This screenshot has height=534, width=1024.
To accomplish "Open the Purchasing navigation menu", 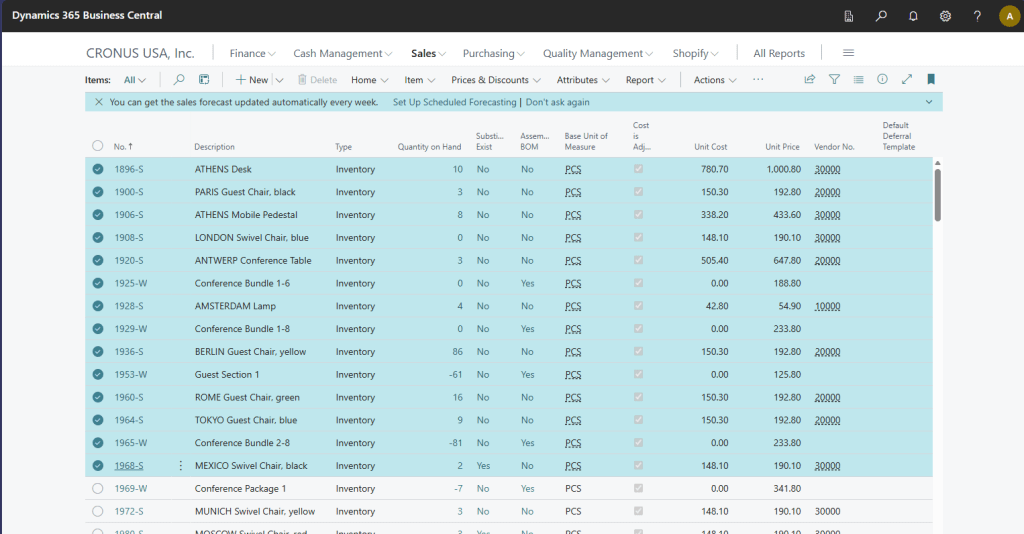I will point(494,54).
